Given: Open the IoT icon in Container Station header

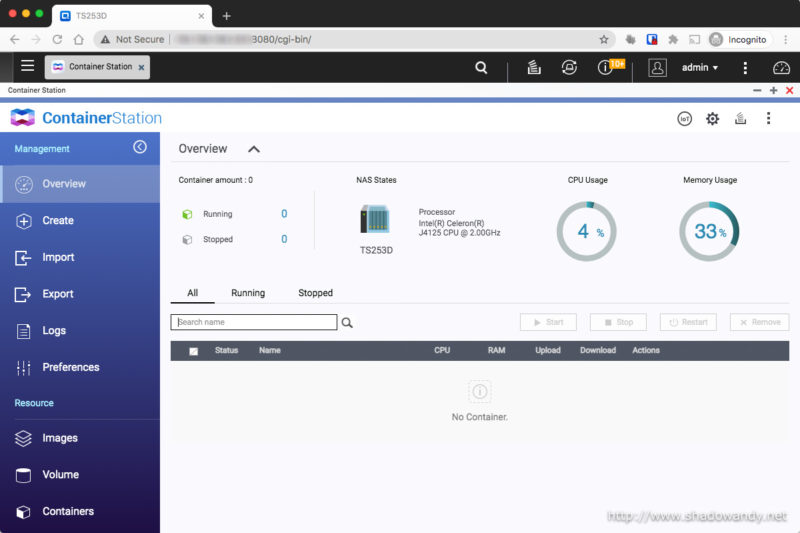Looking at the screenshot, I should click(685, 118).
